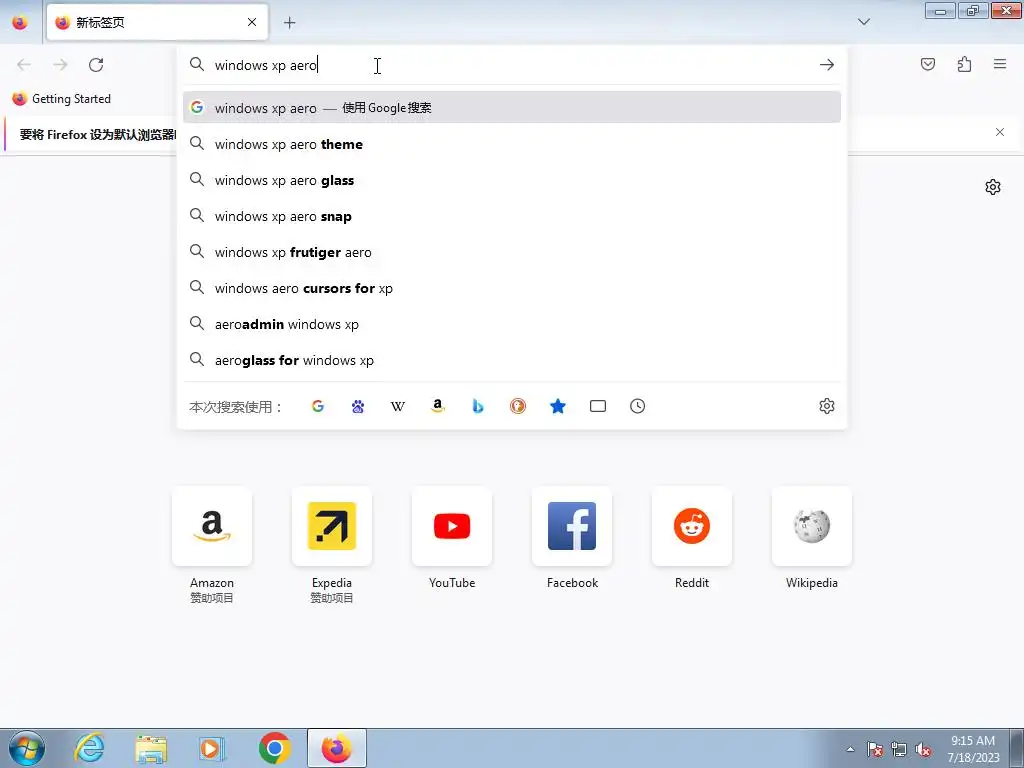Select the 新标签页 tab

click(157, 22)
